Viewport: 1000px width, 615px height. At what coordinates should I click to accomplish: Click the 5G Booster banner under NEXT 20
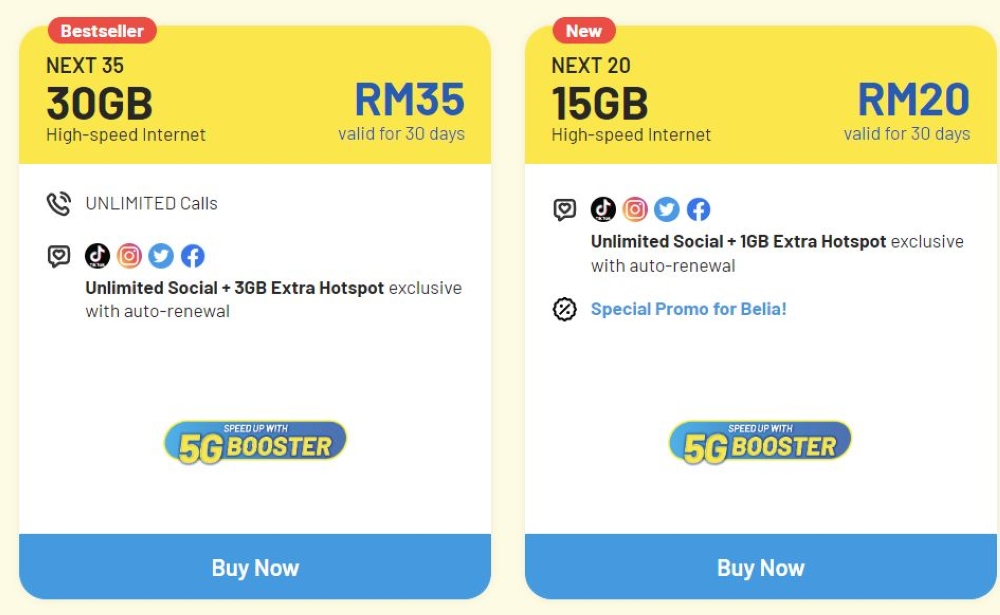pos(760,441)
